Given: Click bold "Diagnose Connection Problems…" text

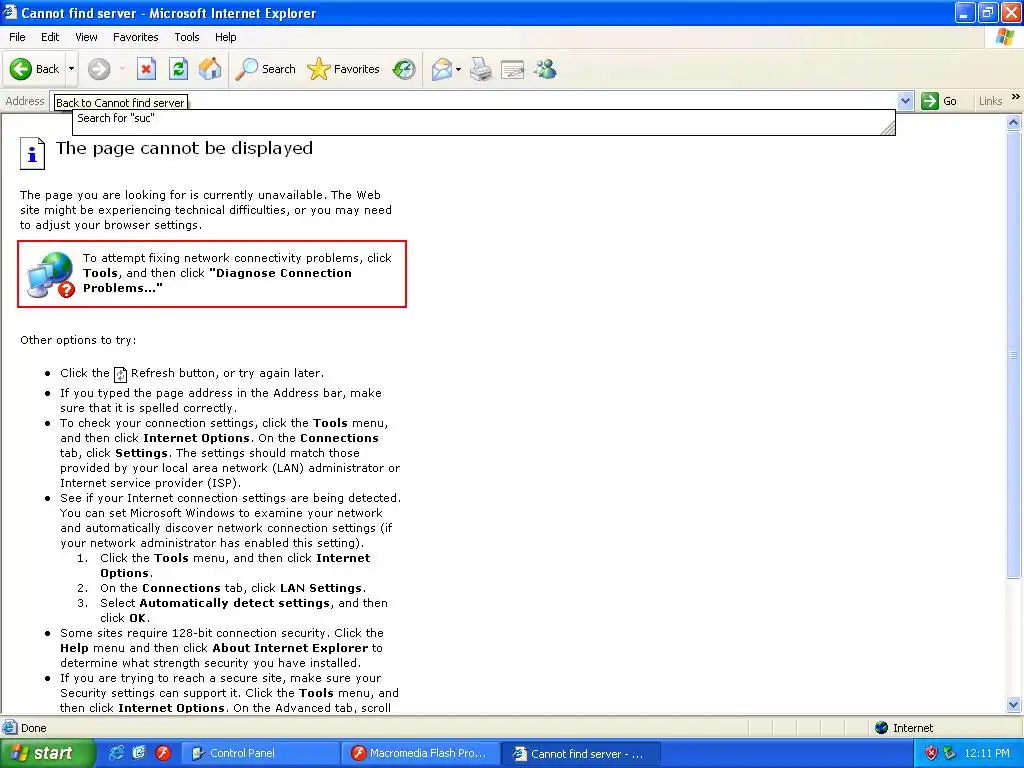Looking at the screenshot, I should click(217, 280).
